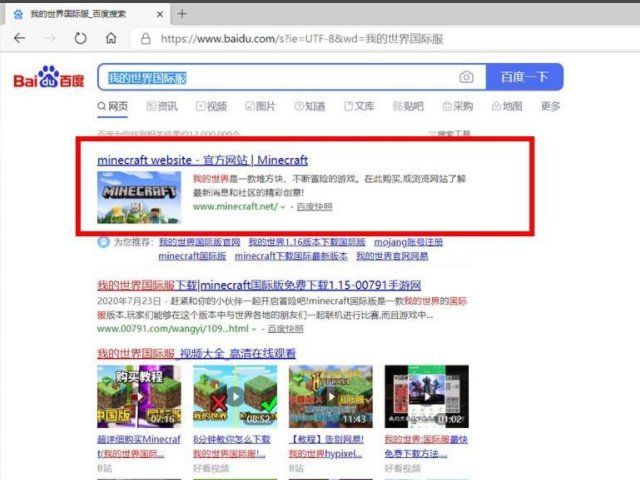Click the 为您推荐 circular icon
This screenshot has height=480, width=640.
[x=103, y=242]
